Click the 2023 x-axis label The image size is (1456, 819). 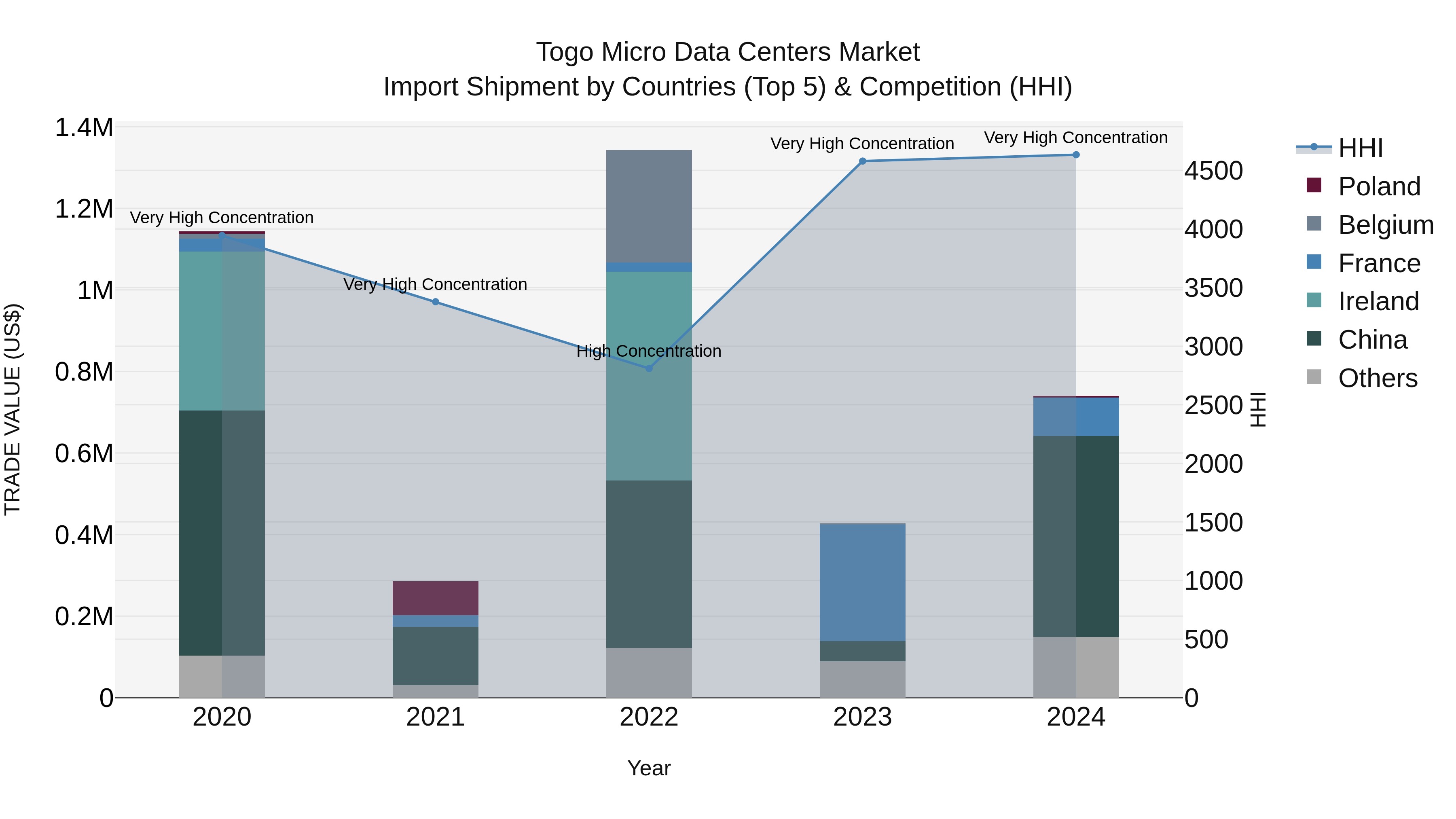click(x=863, y=717)
